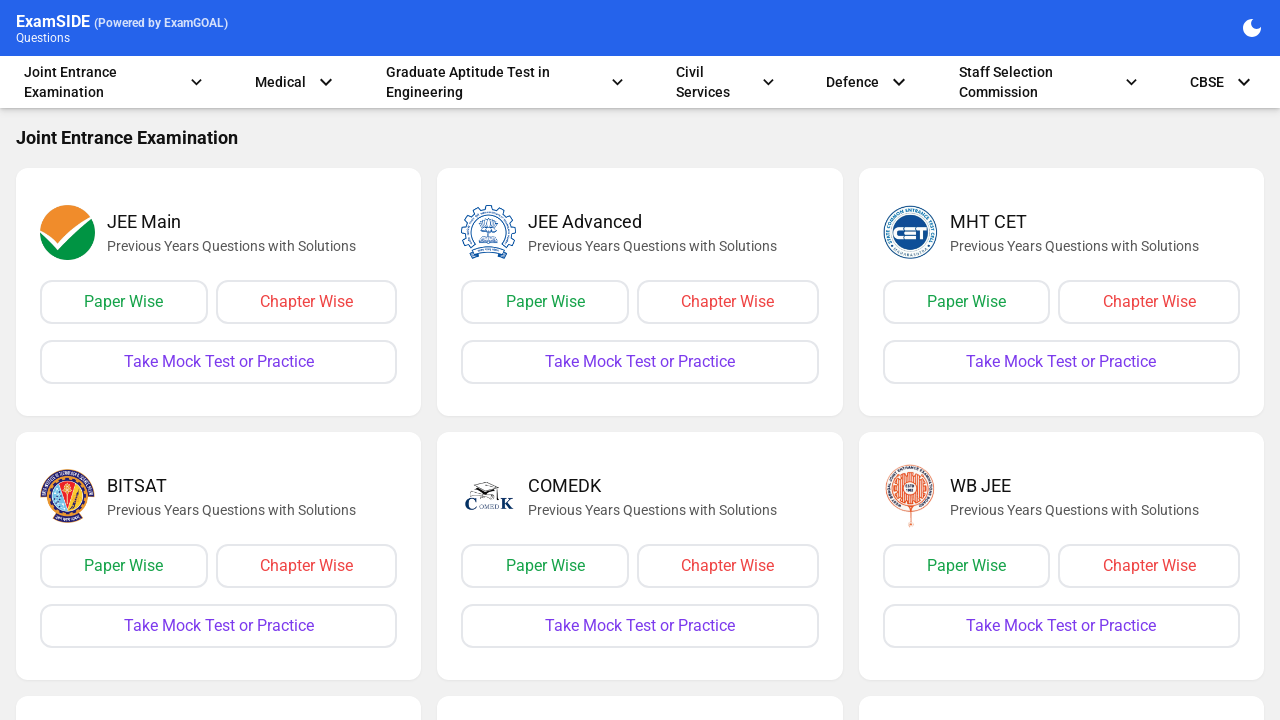Image resolution: width=1280 pixels, height=720 pixels.
Task: Expand the Staff Selection Commission chevron
Action: 1131,82
